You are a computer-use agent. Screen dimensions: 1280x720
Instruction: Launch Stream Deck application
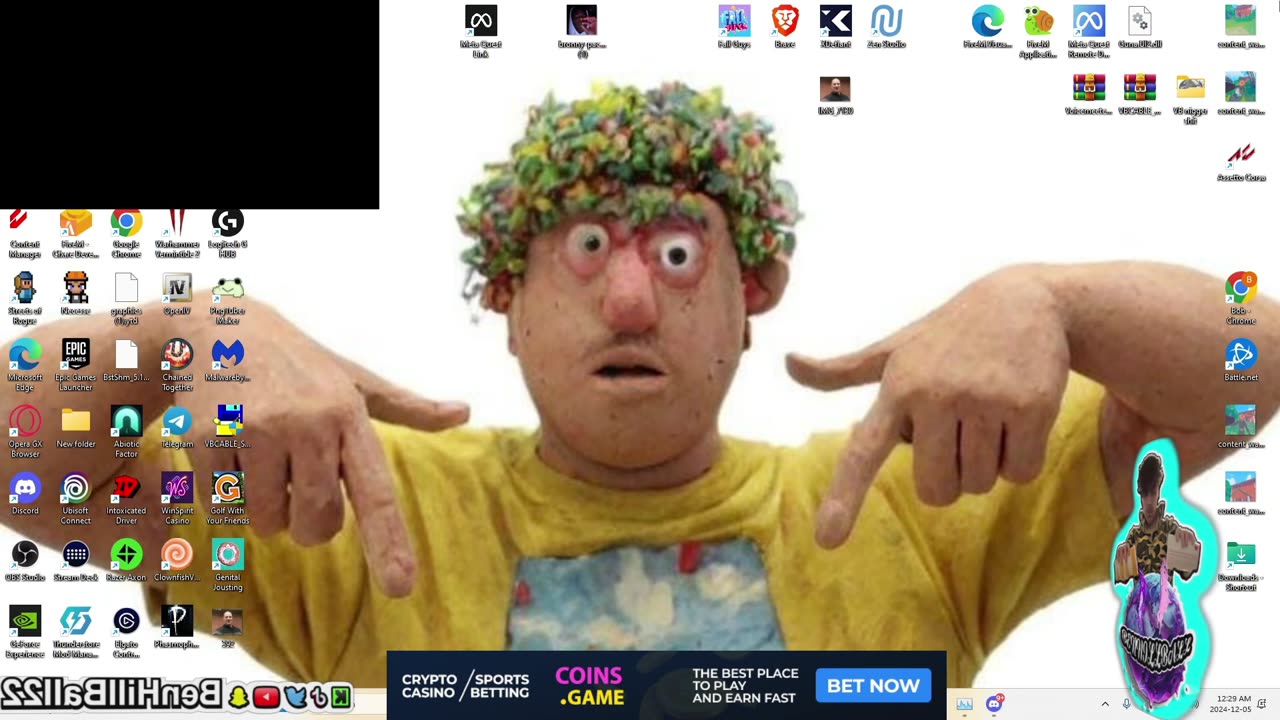(76, 561)
